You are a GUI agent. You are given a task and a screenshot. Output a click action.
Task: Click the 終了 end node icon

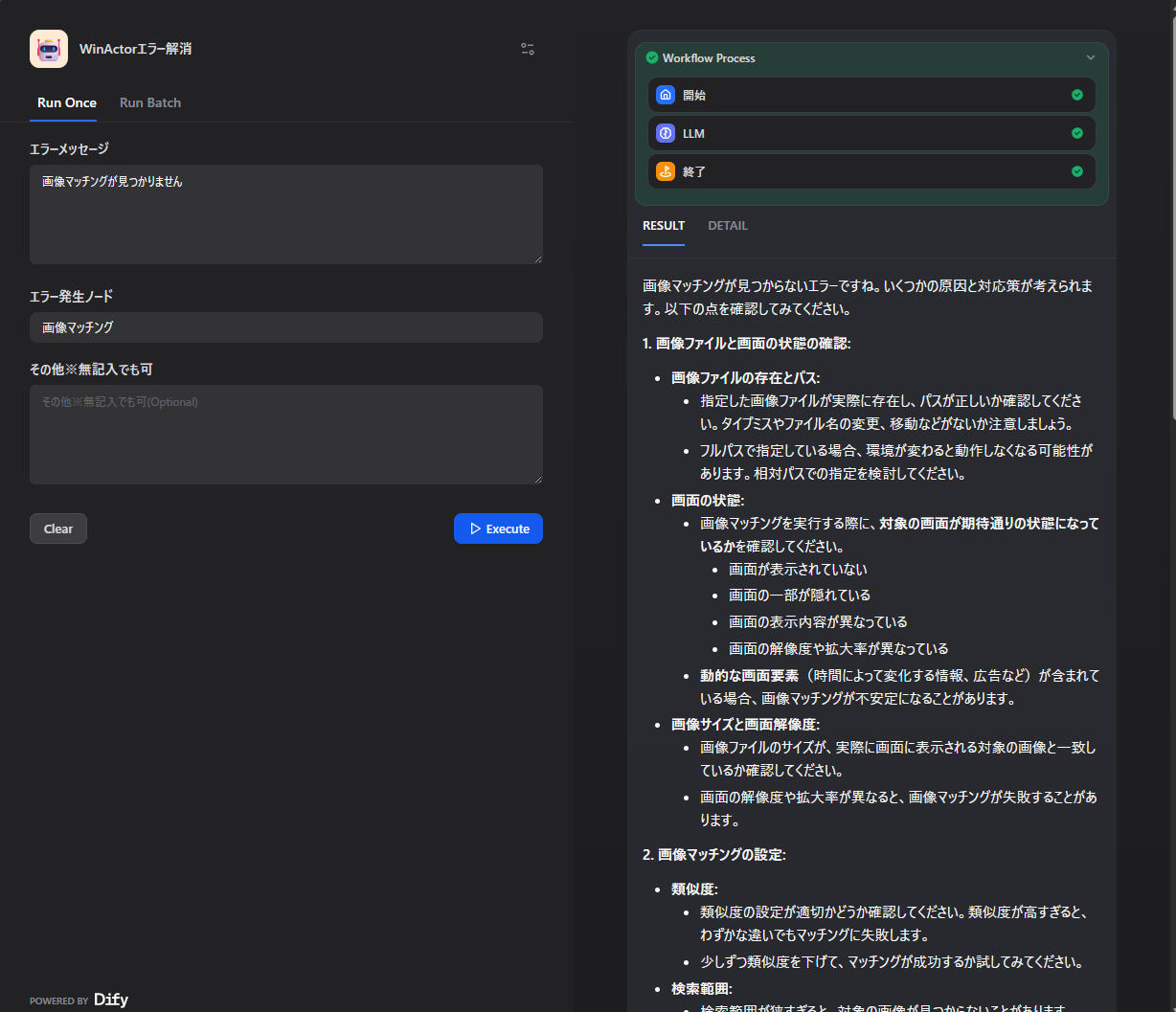666,171
